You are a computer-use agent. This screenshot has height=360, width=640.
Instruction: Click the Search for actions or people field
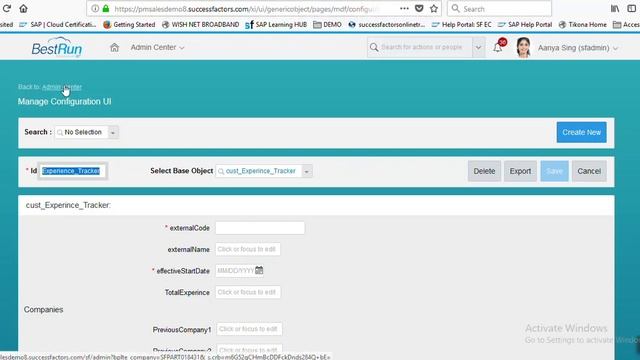420,47
